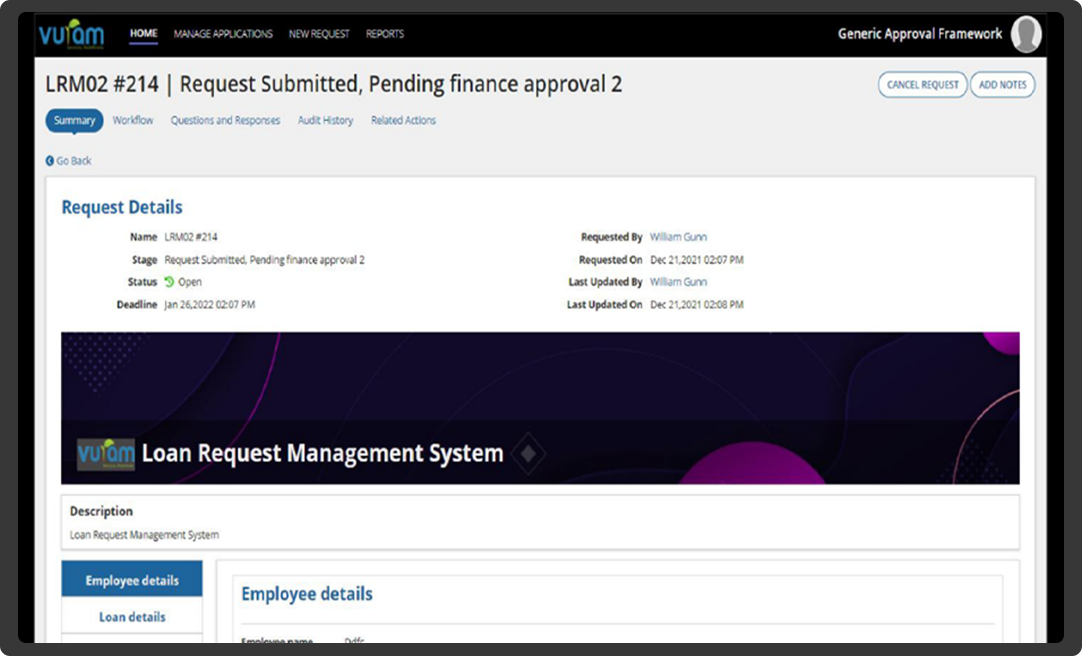View the Audit History tab

[325, 120]
